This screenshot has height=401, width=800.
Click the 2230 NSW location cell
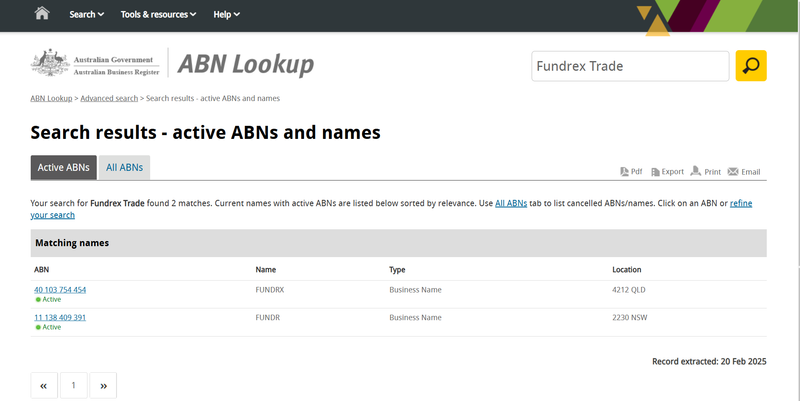click(x=630, y=317)
